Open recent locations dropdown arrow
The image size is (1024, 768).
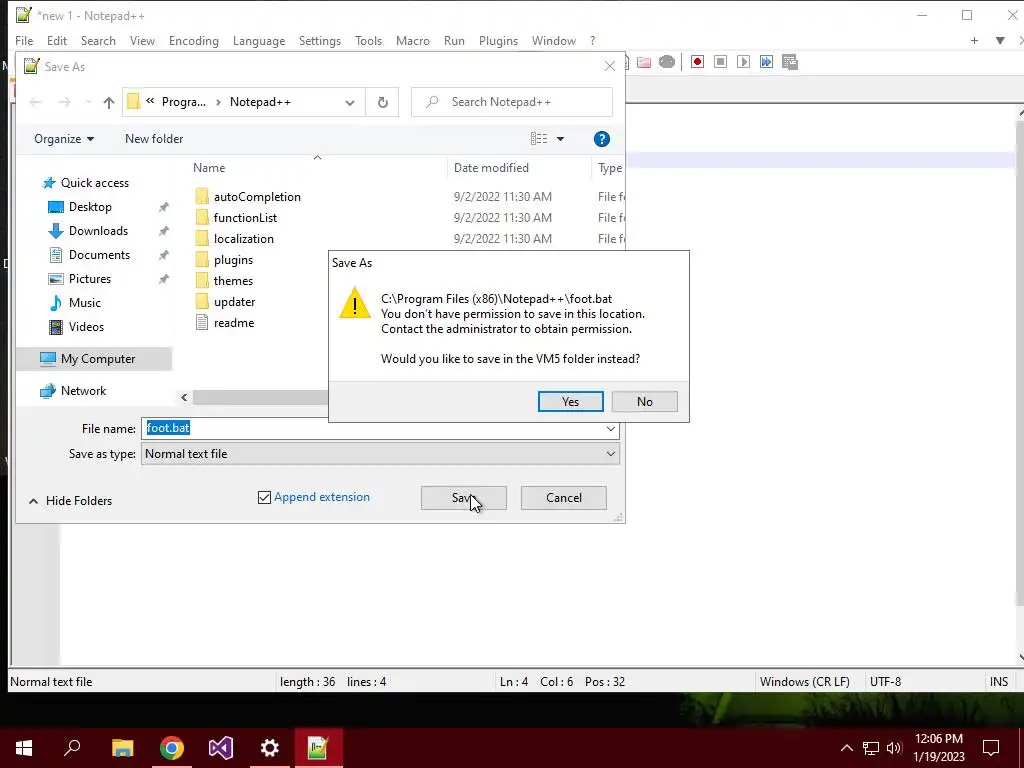(x=88, y=102)
